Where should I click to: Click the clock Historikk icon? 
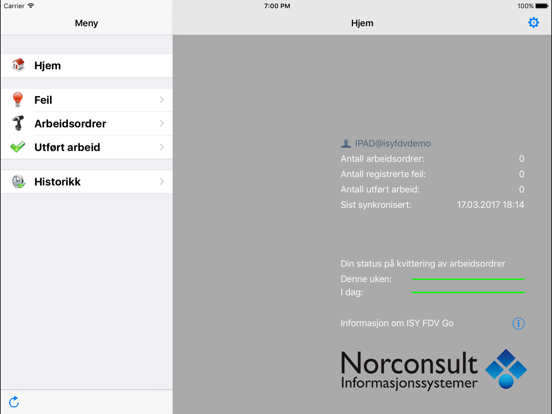[18, 181]
